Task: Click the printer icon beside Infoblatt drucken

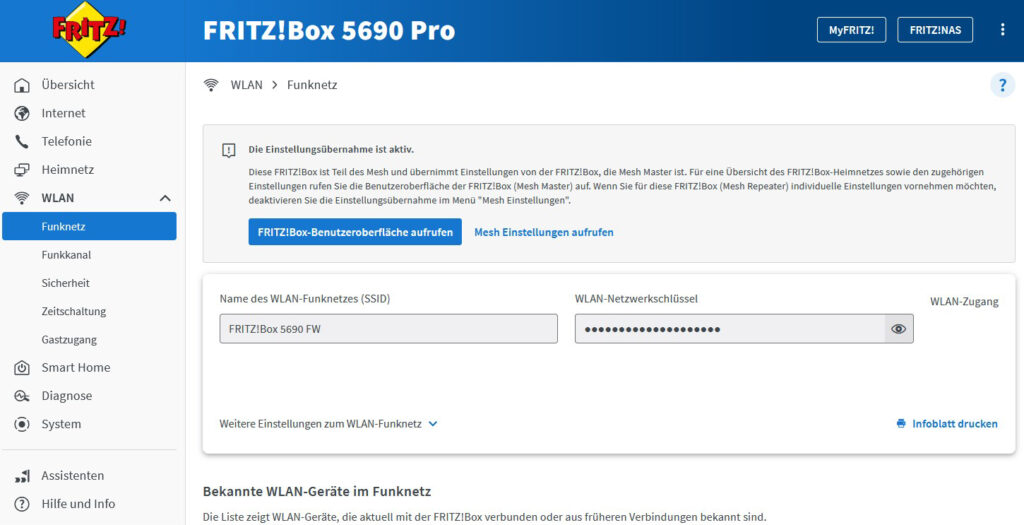Action: (901, 424)
